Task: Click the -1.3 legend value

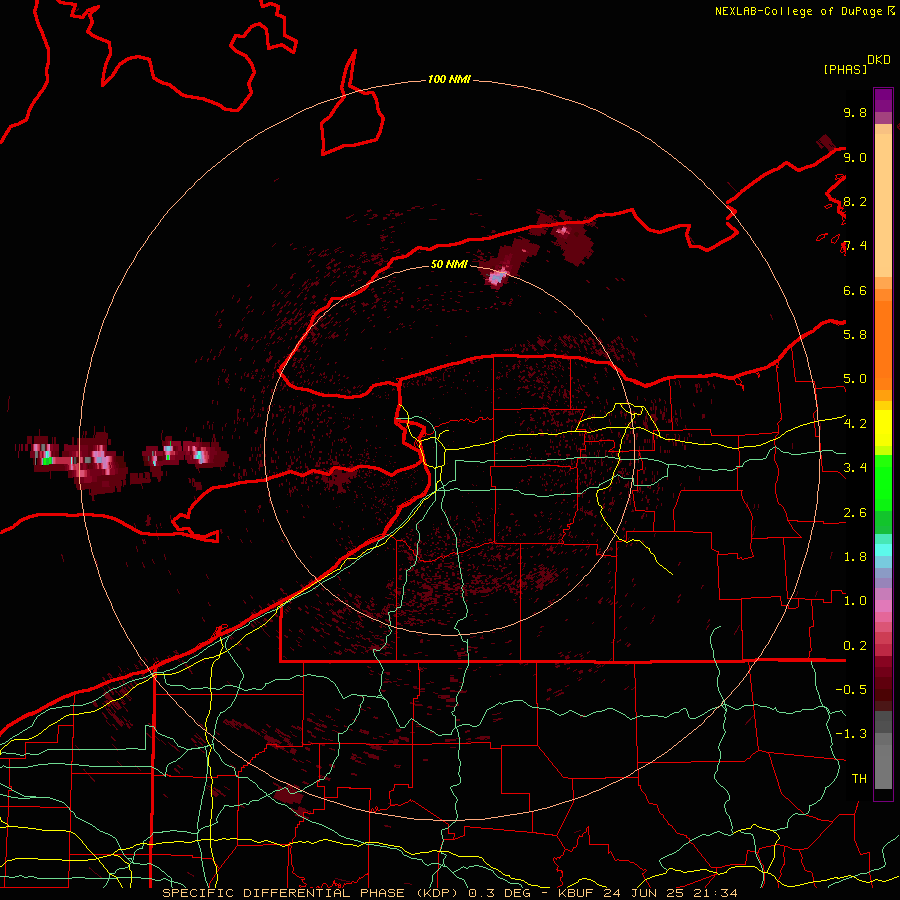Action: coord(851,734)
